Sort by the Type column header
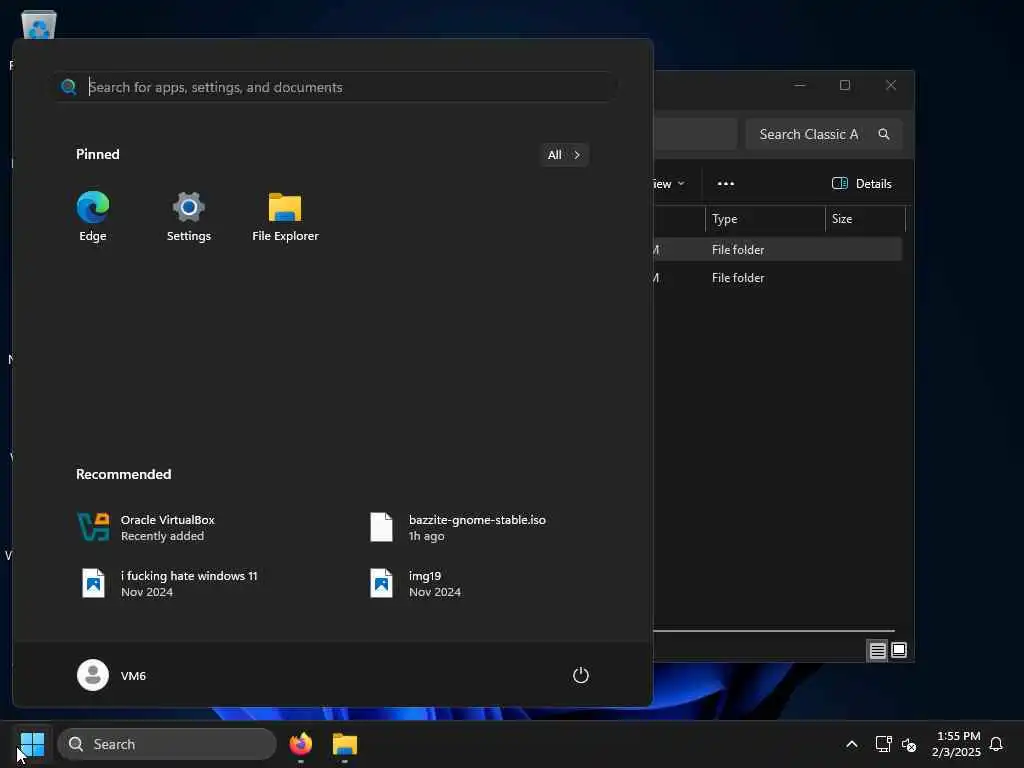Screen dimensions: 1024x768 click(765, 219)
